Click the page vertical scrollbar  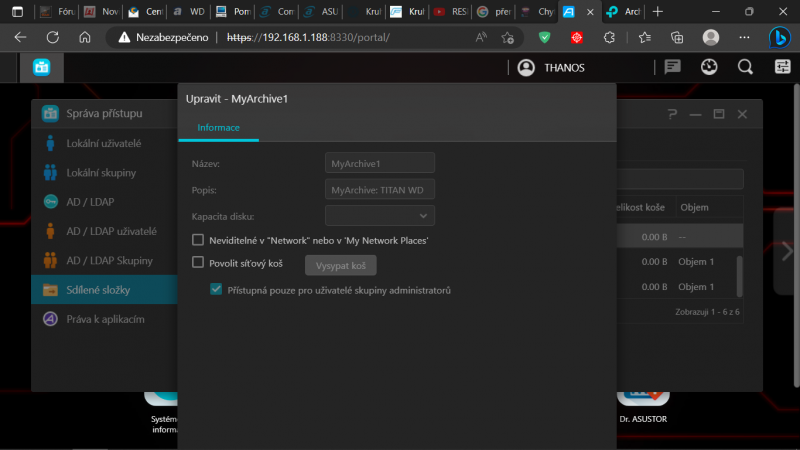coord(796,235)
